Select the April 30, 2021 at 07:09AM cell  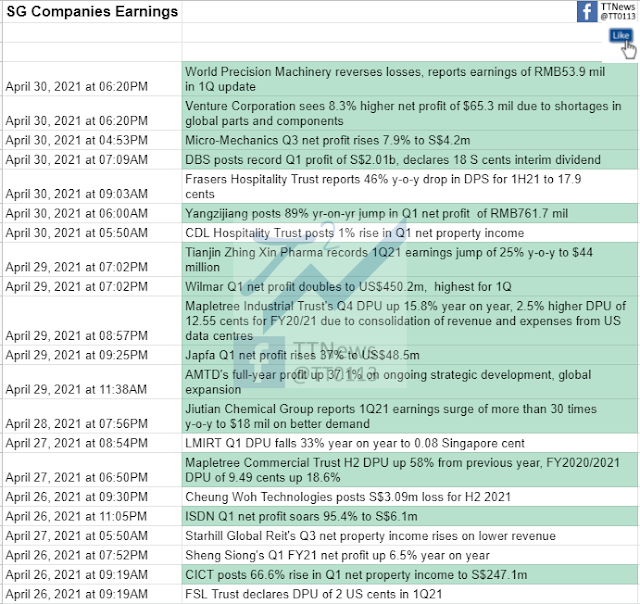[92, 160]
